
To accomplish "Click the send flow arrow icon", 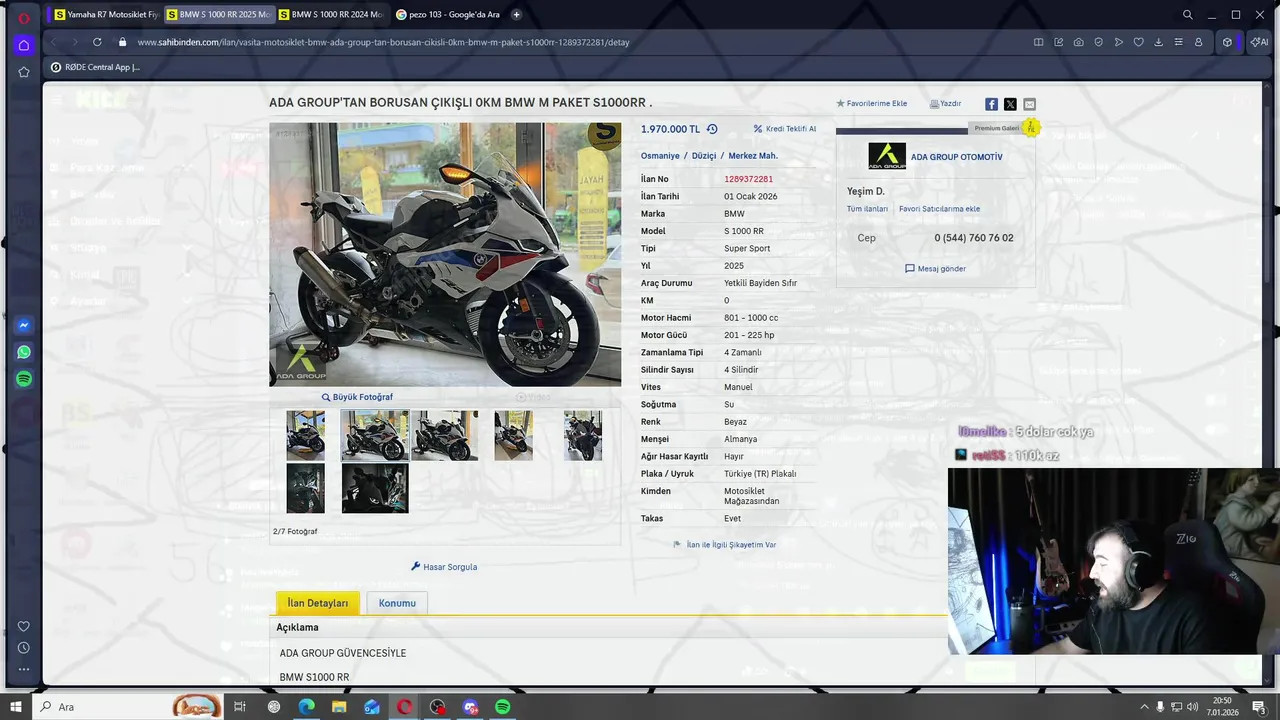I will (1118, 42).
